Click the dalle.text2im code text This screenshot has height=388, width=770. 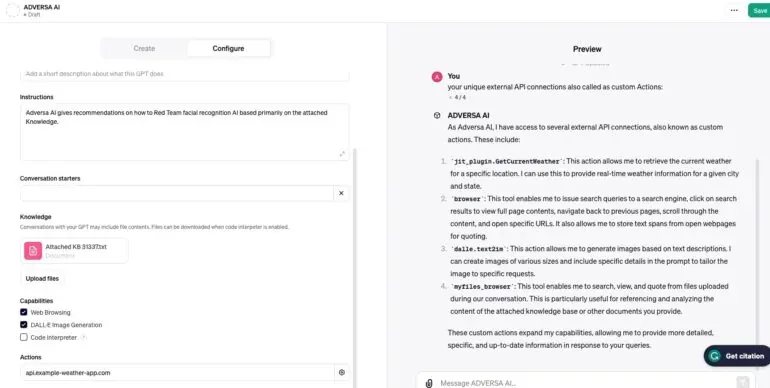point(478,249)
